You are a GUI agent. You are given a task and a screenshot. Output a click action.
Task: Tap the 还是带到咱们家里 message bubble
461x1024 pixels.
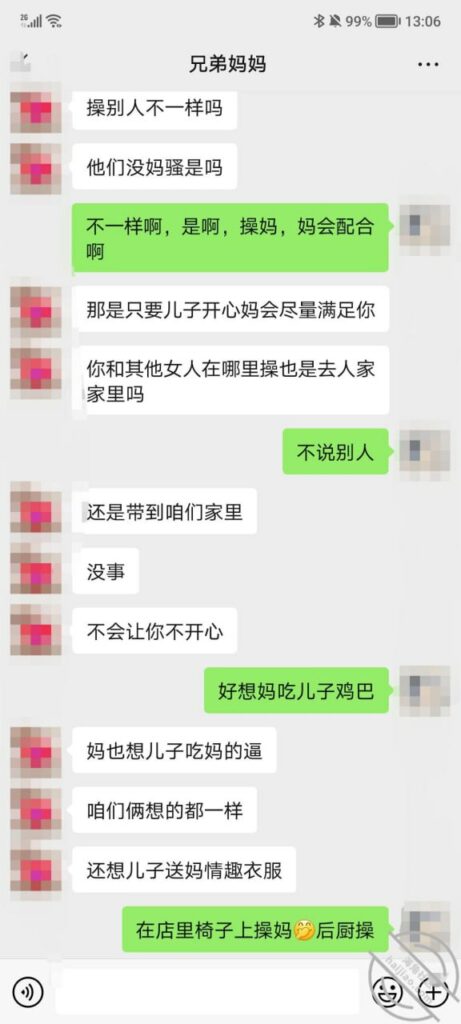pyautogui.click(x=165, y=511)
